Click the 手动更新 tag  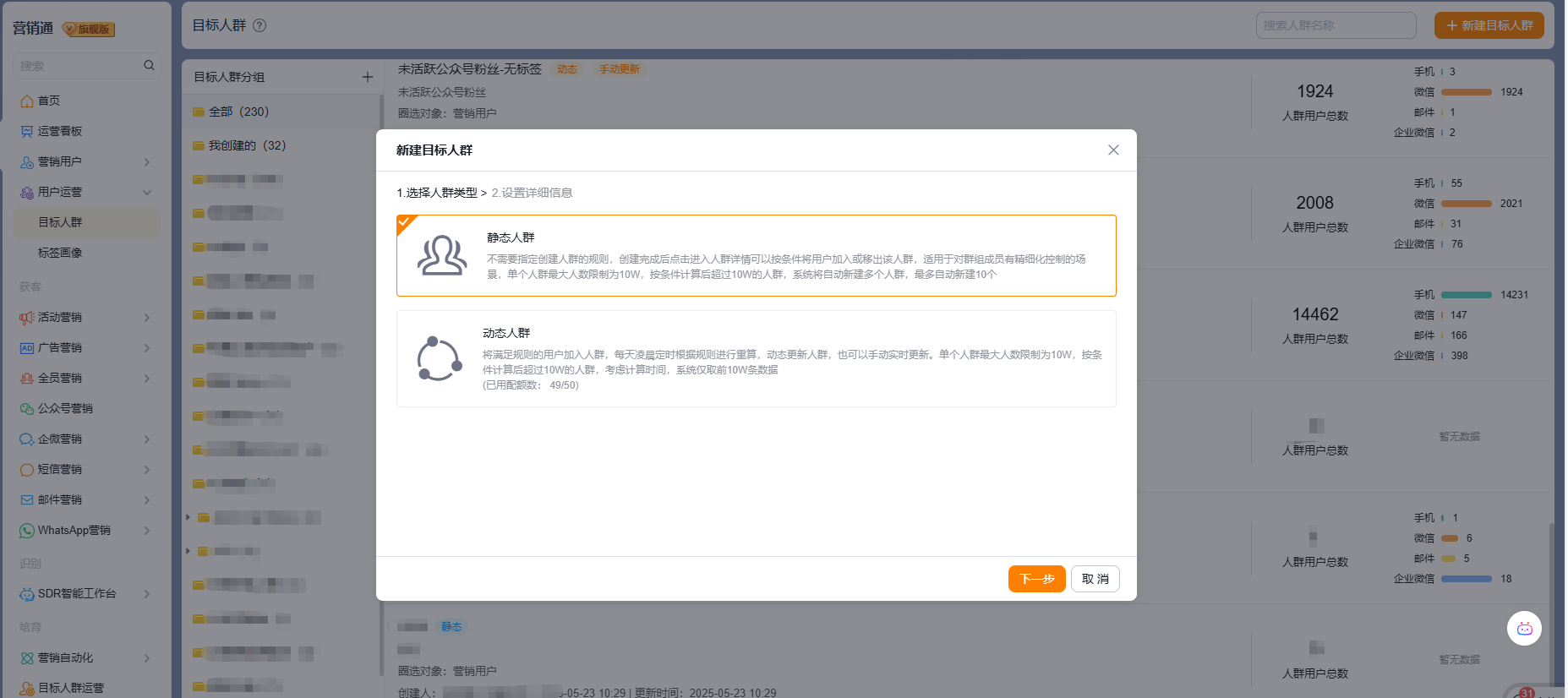coord(619,69)
